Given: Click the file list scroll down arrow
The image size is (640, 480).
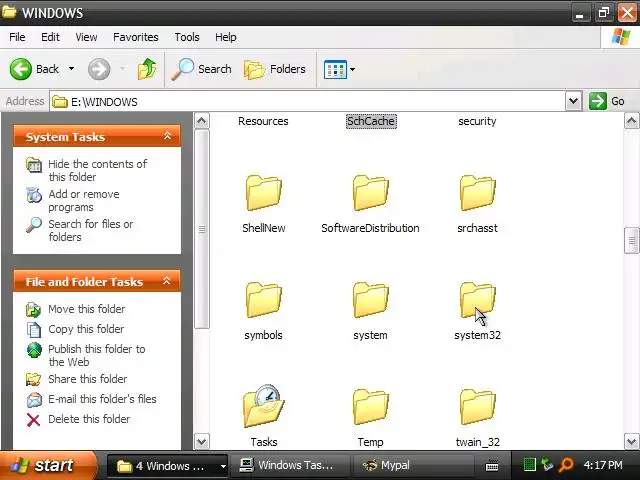Looking at the screenshot, I should point(631,442).
